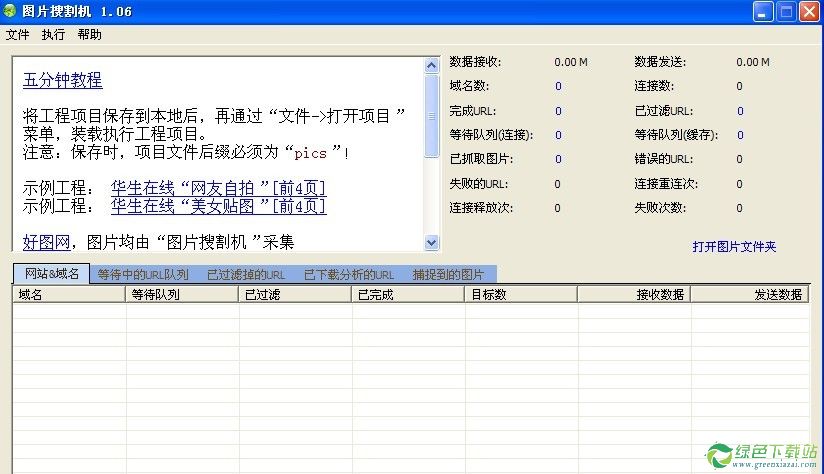Viewport: 824px width, 474px height.
Task: Click the 等待队列 column header
Action: pos(182,295)
